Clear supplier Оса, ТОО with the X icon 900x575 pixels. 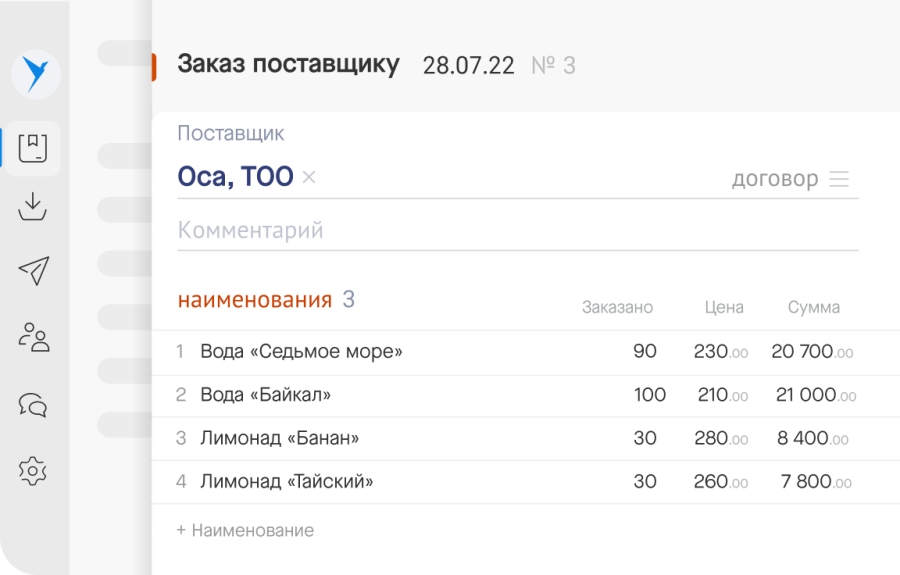coord(309,177)
